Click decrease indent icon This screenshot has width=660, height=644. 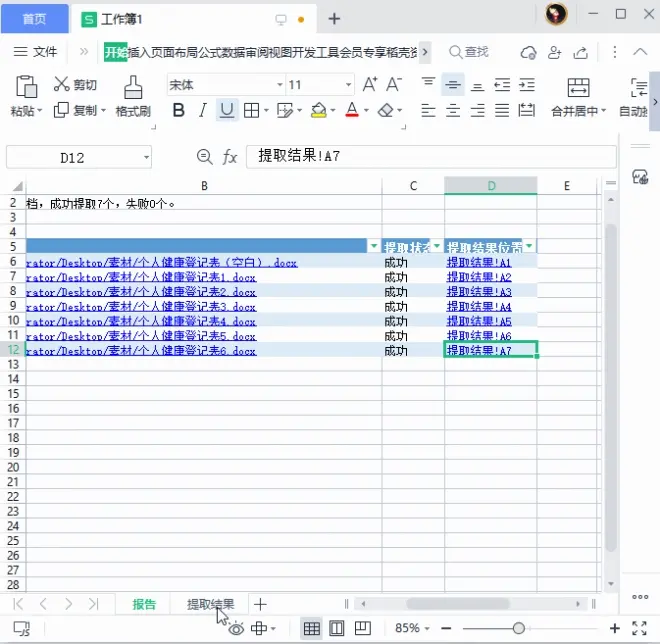point(502,85)
